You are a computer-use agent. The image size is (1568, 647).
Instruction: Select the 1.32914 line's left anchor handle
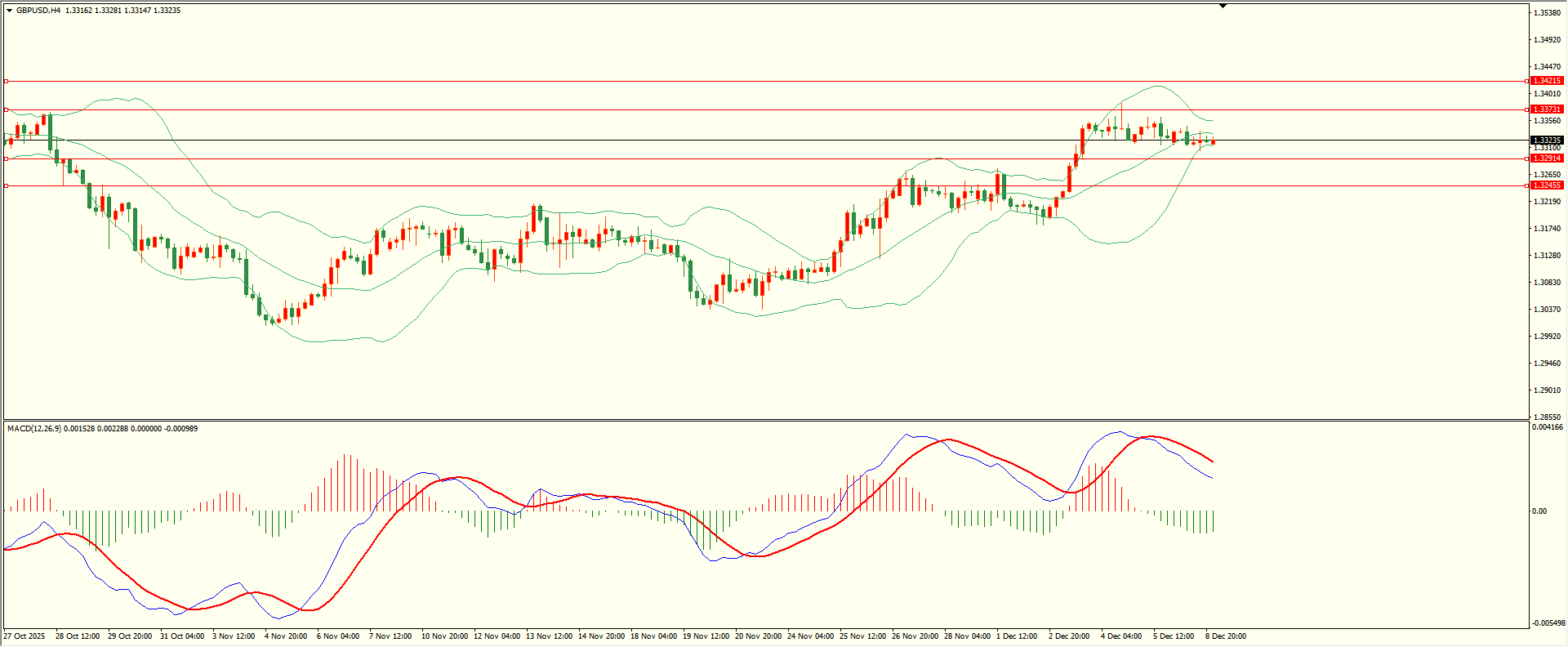(x=7, y=158)
